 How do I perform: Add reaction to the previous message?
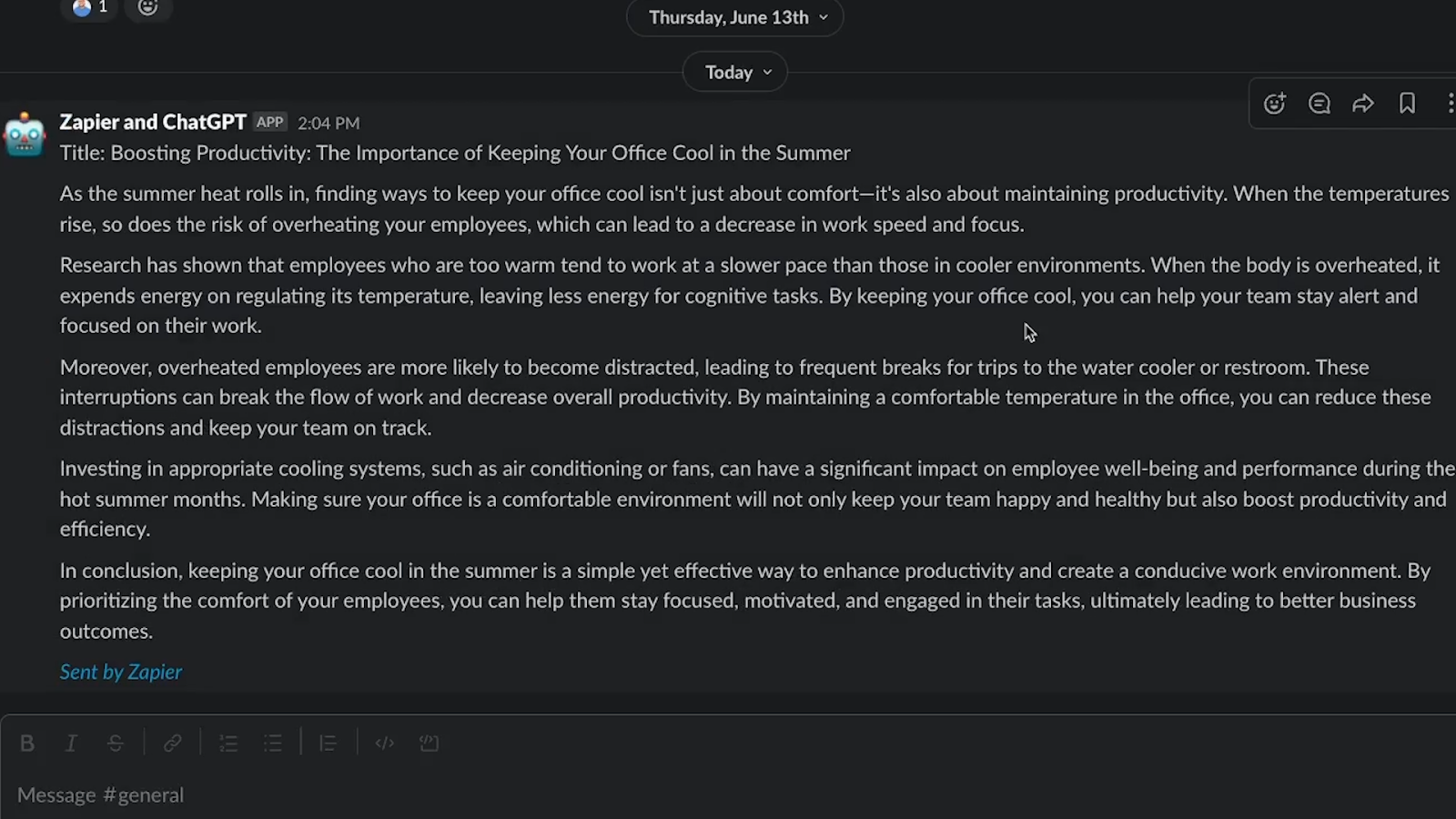(148, 8)
